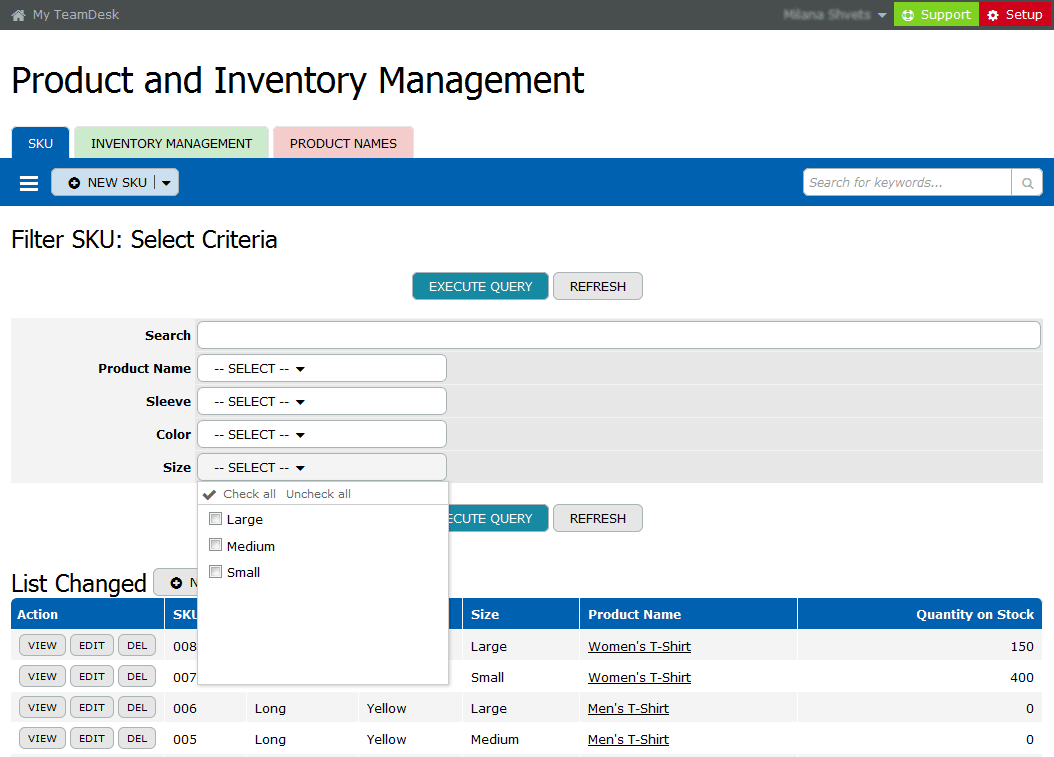Click the Check all checkmark option
The width and height of the screenshot is (1054, 757).
click(x=239, y=494)
